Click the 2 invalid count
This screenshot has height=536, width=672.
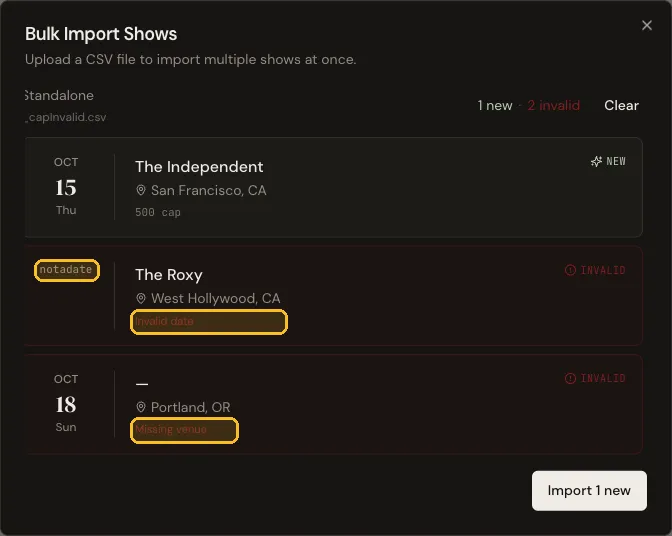pyautogui.click(x=553, y=105)
